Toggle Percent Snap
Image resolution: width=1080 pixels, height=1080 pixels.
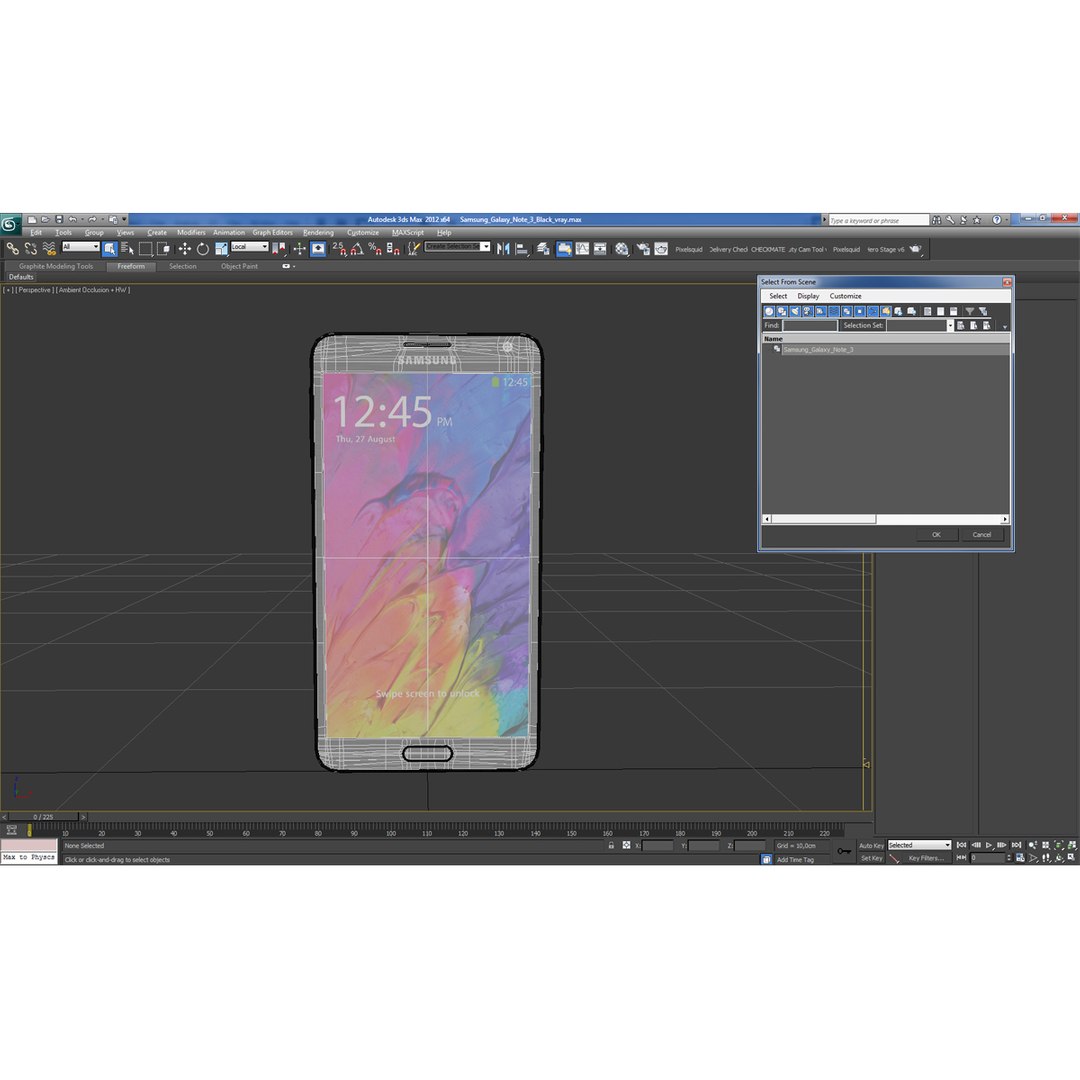[x=375, y=249]
